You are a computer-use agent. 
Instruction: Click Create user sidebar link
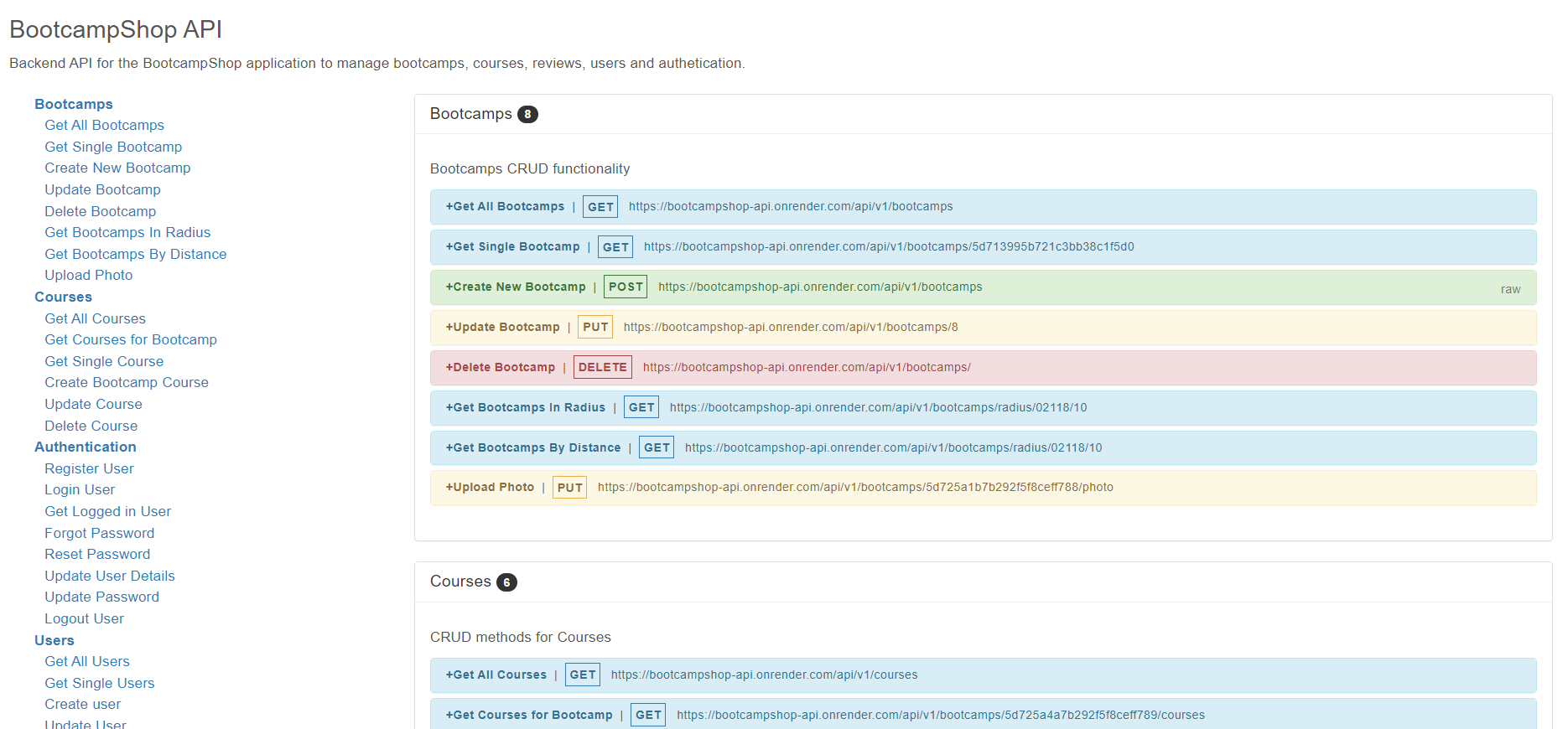coord(82,704)
